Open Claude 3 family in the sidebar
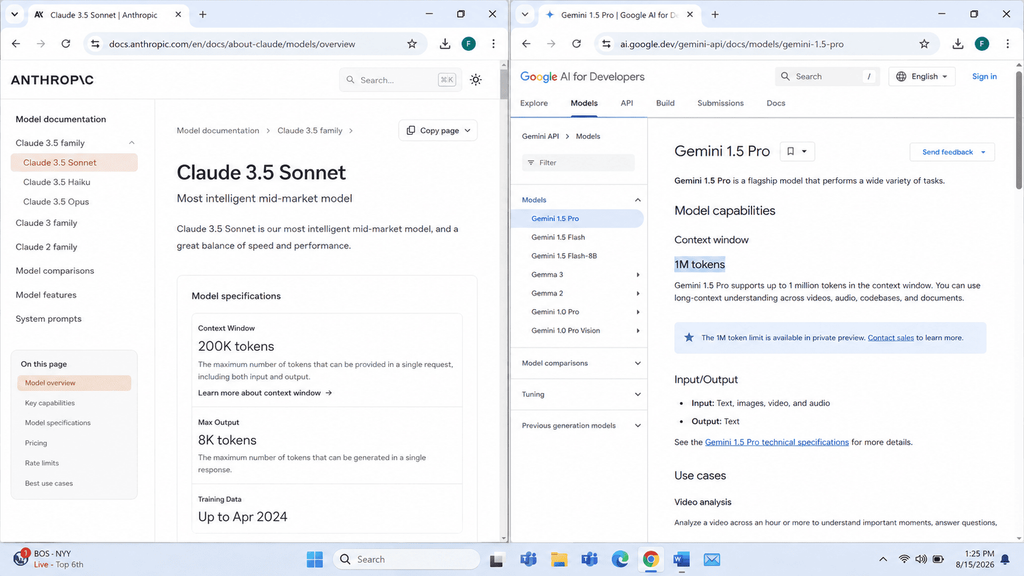 click(x=46, y=223)
